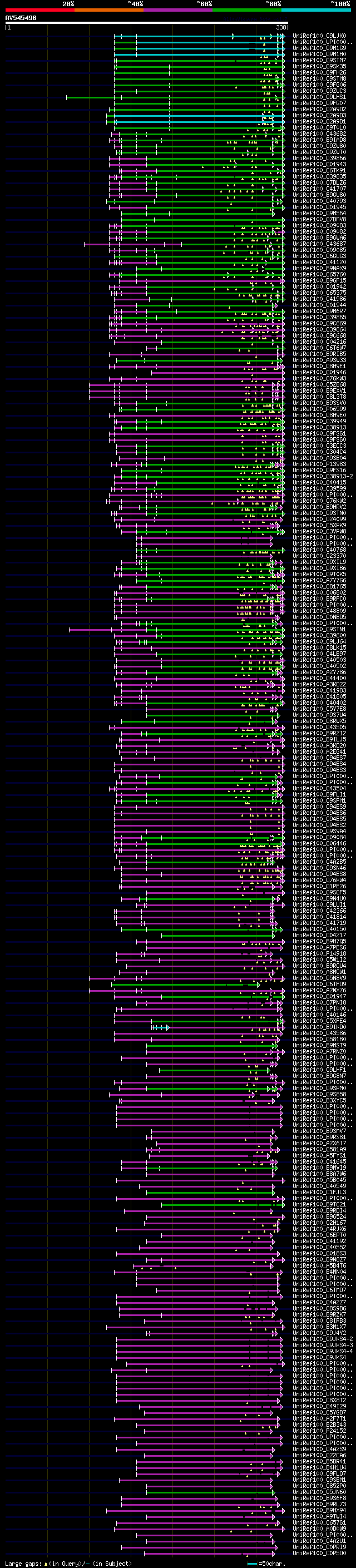Click the UniRef100_Q01943 entry

pos(319,164)
